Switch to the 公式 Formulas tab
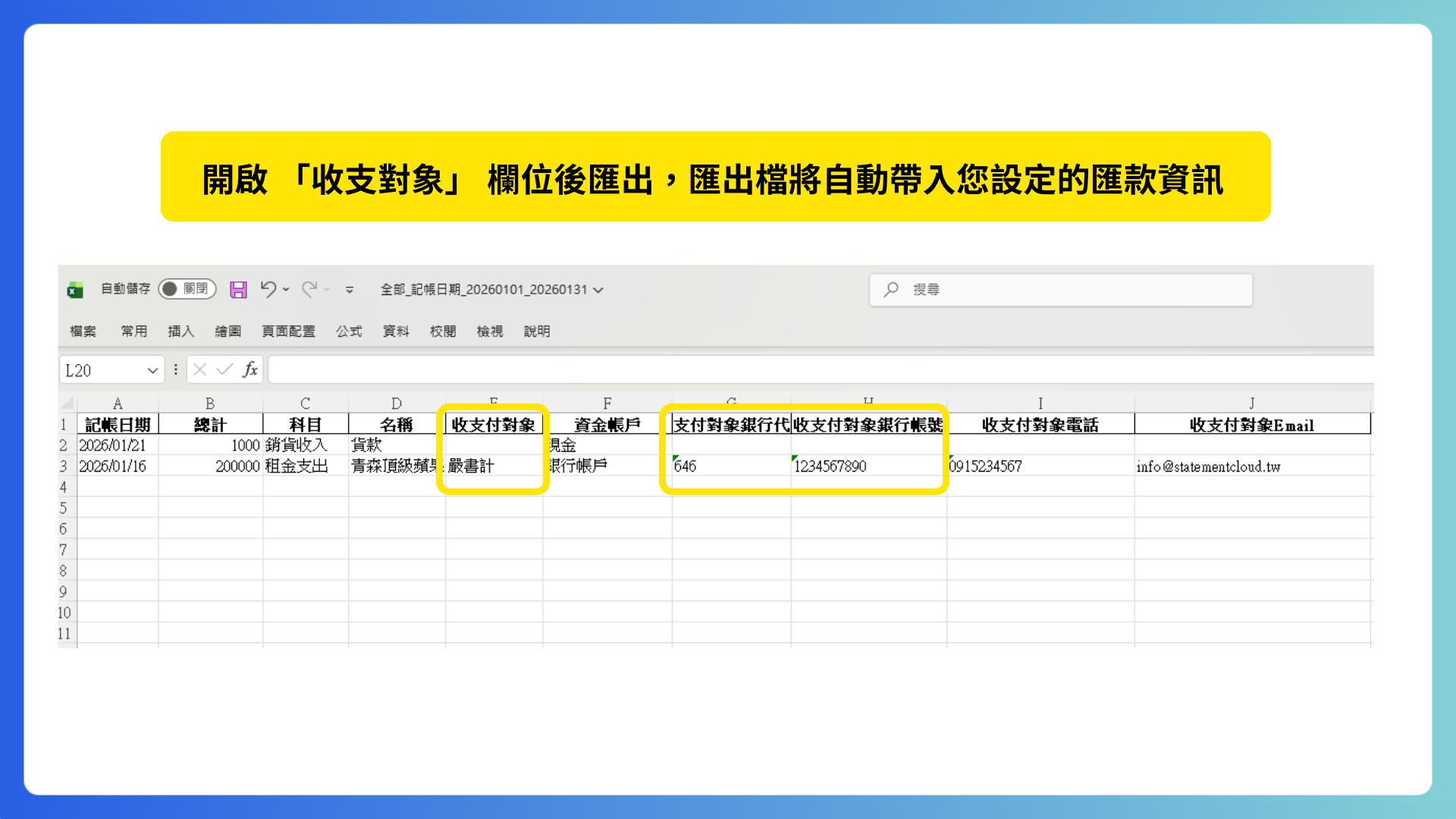The image size is (1456, 819). tap(349, 331)
